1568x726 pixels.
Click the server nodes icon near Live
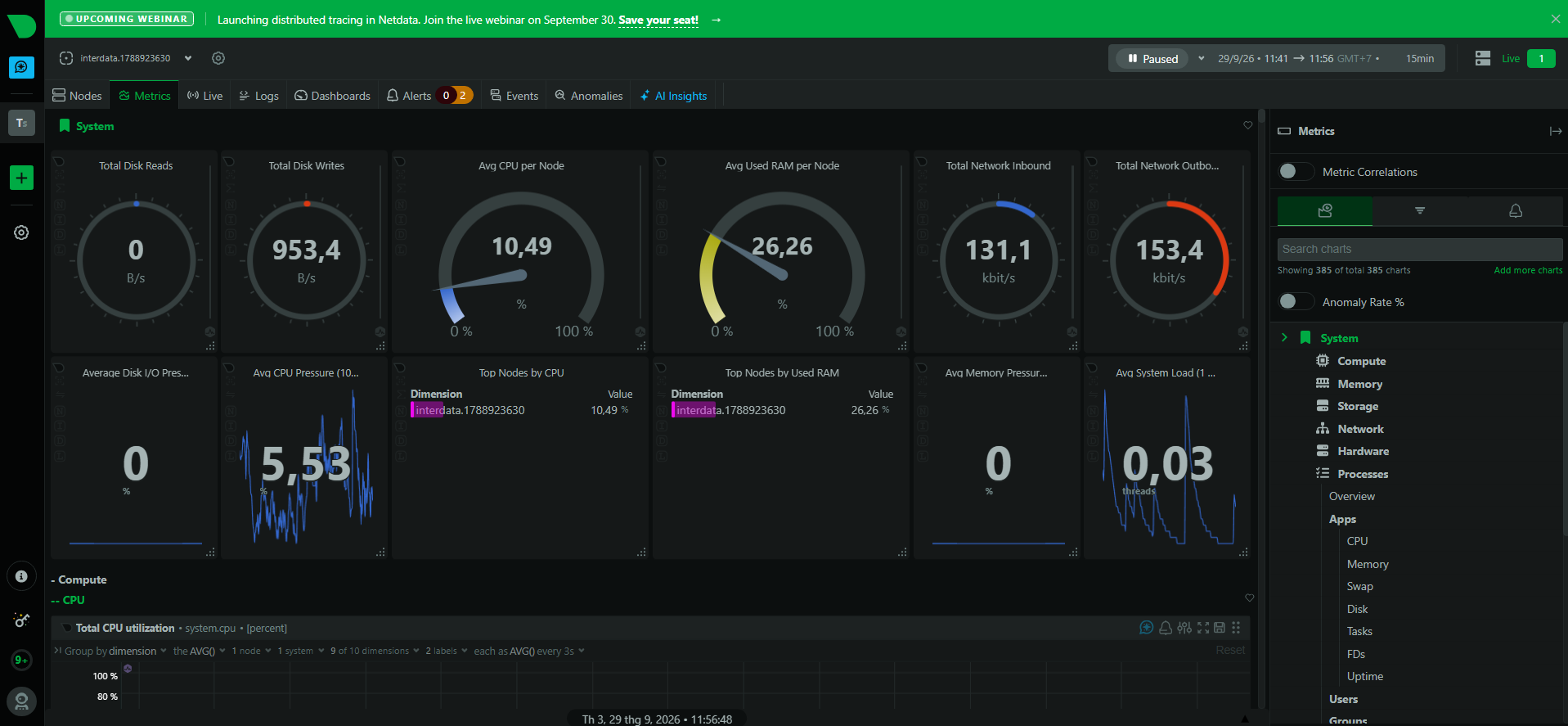pyautogui.click(x=1482, y=59)
